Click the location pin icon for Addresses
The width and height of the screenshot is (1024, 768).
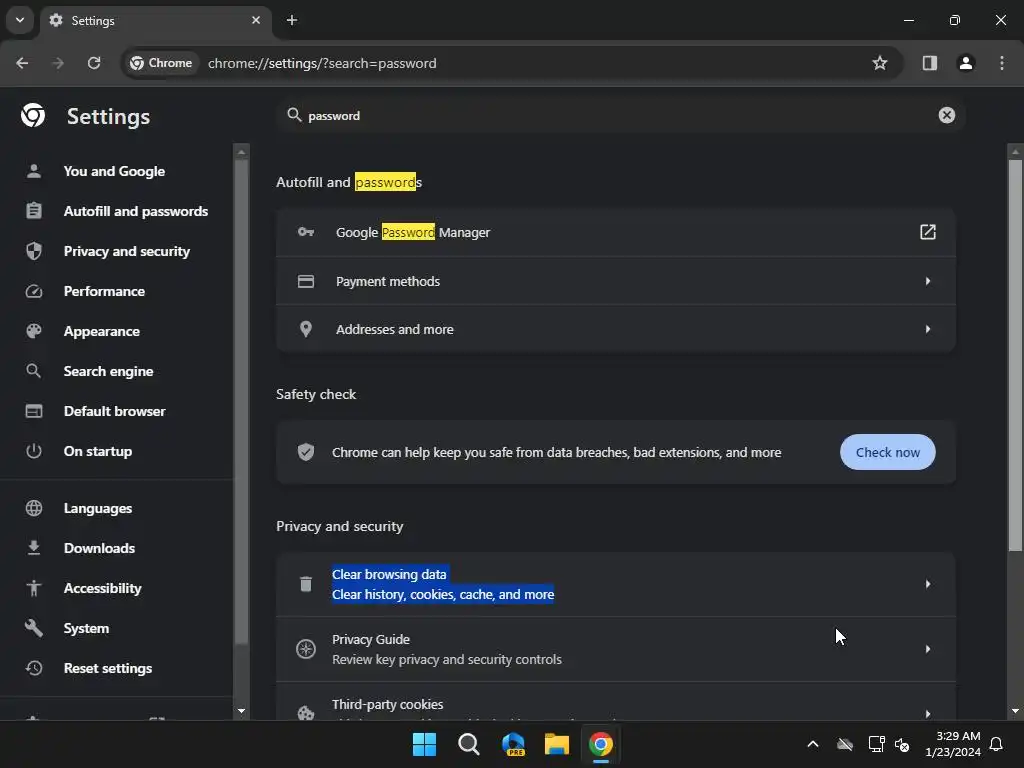306,329
